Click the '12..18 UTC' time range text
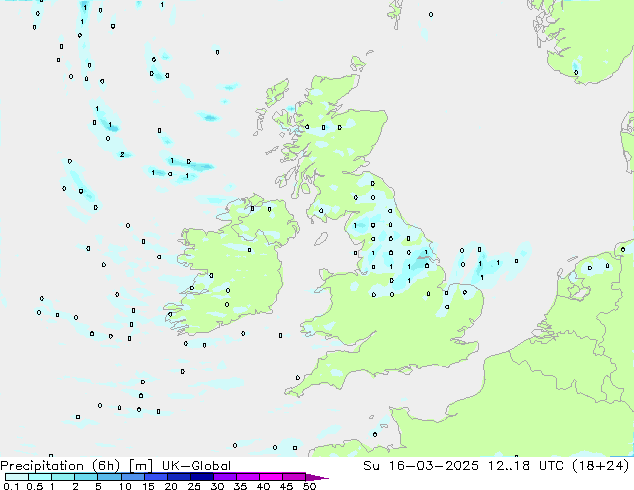The width and height of the screenshot is (634, 490). tap(524, 466)
